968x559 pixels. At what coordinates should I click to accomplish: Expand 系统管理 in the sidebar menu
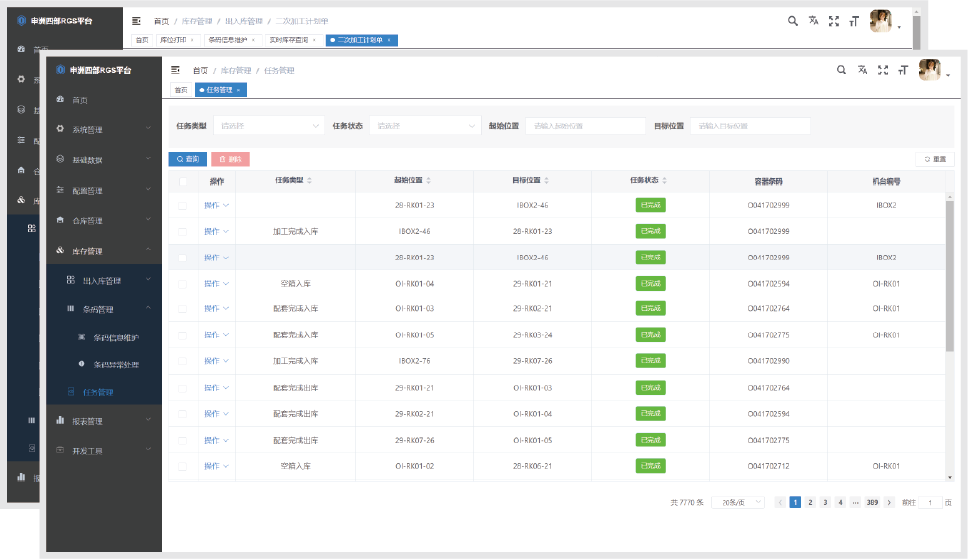point(104,130)
